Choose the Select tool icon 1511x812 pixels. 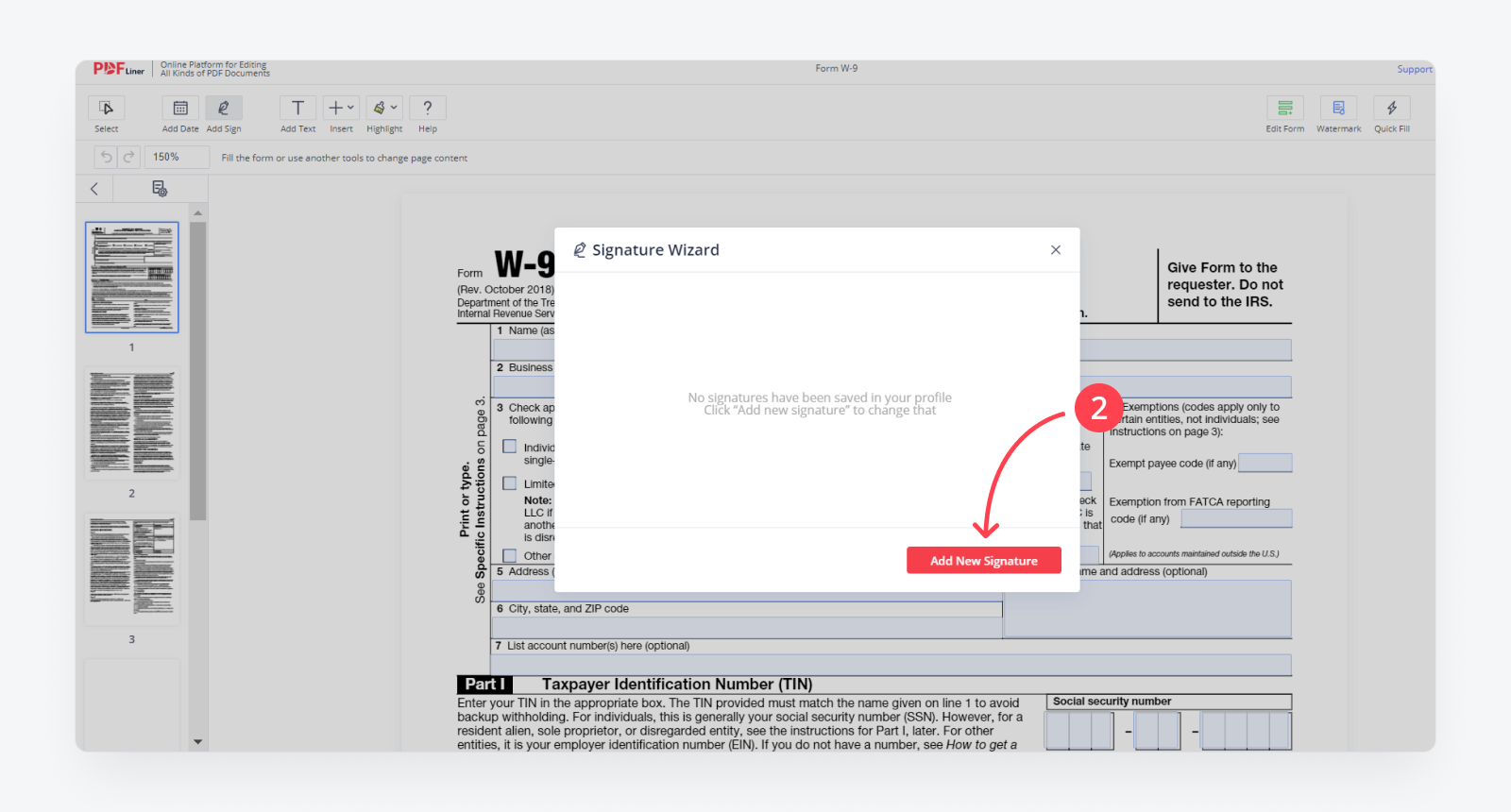pos(107,108)
